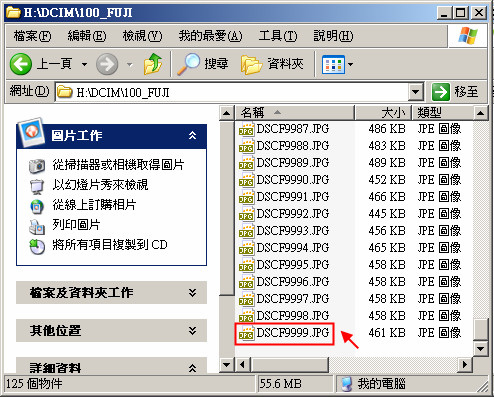494x397 pixels.
Task: Expand the 檔案及資料夾工作 panel
Action: (192, 293)
